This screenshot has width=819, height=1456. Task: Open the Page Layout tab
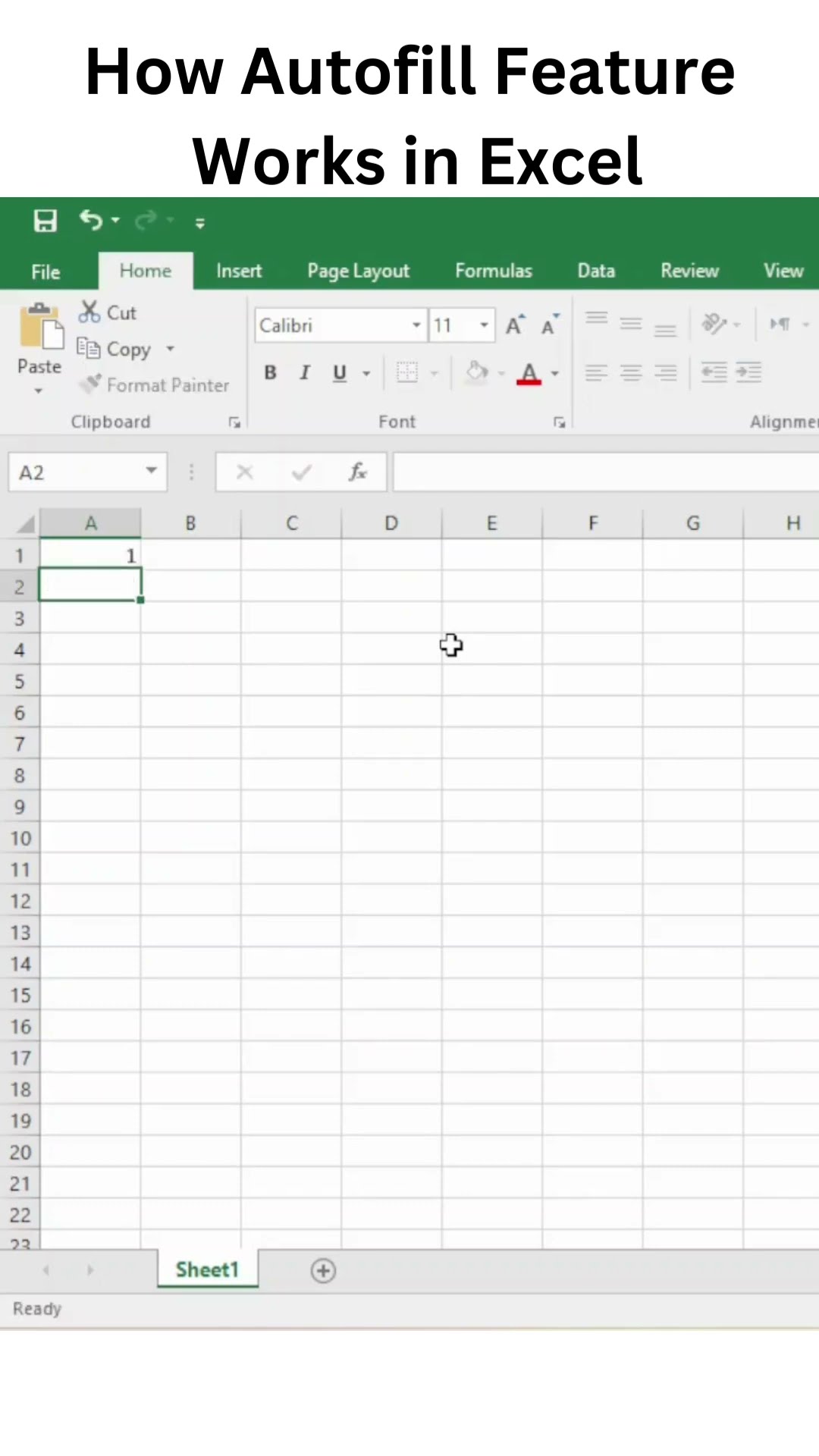pos(358,271)
